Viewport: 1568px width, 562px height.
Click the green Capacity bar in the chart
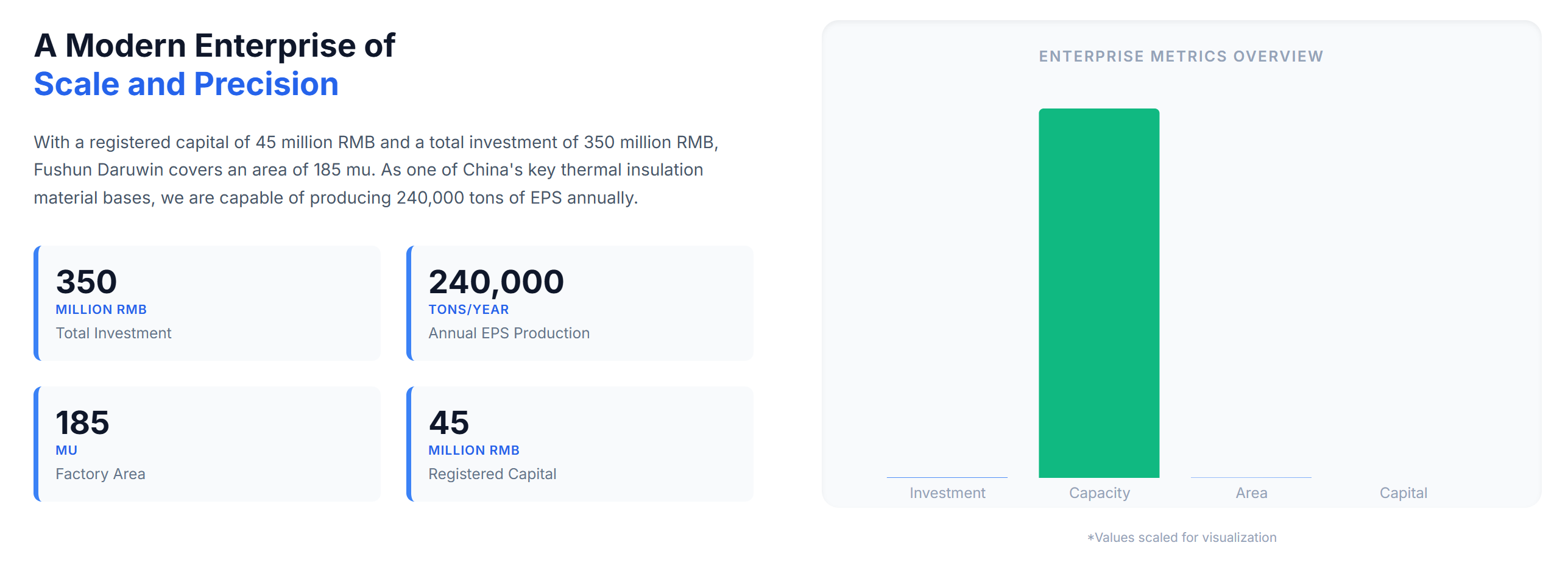pos(1098,293)
